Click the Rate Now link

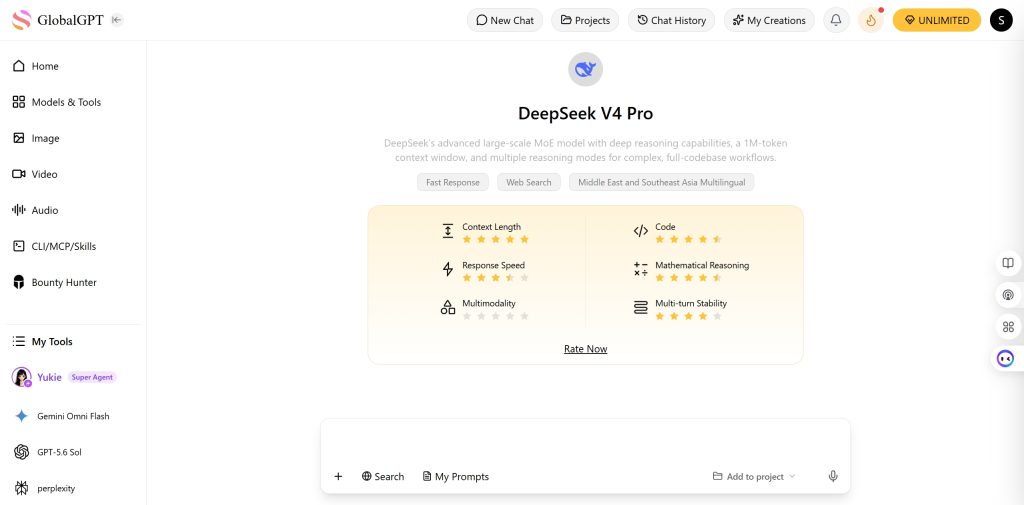point(586,349)
